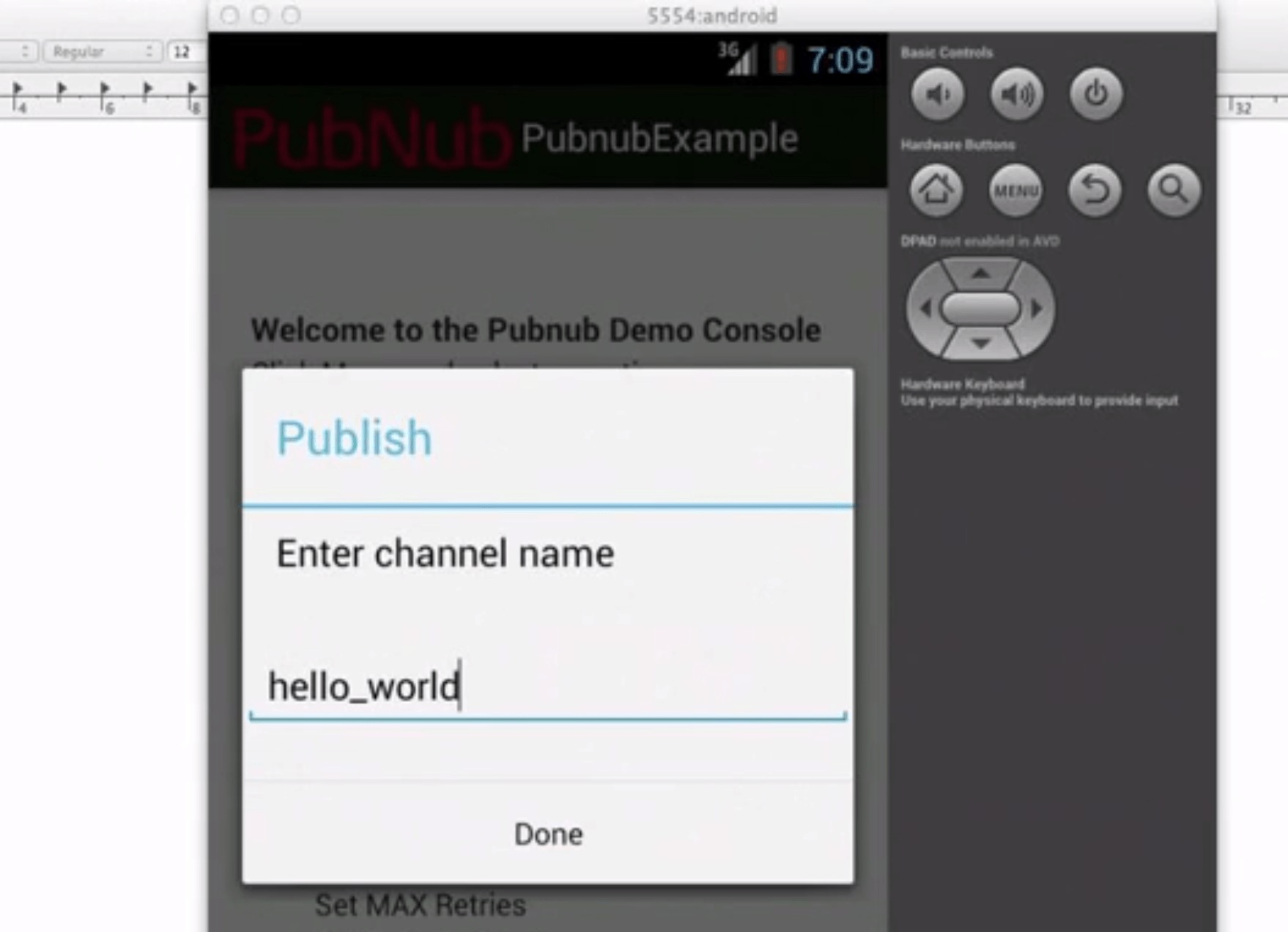This screenshot has width=1288, height=932.
Task: Click the 'Welcome to the Pubnub Demo Console' heading
Action: click(x=536, y=330)
